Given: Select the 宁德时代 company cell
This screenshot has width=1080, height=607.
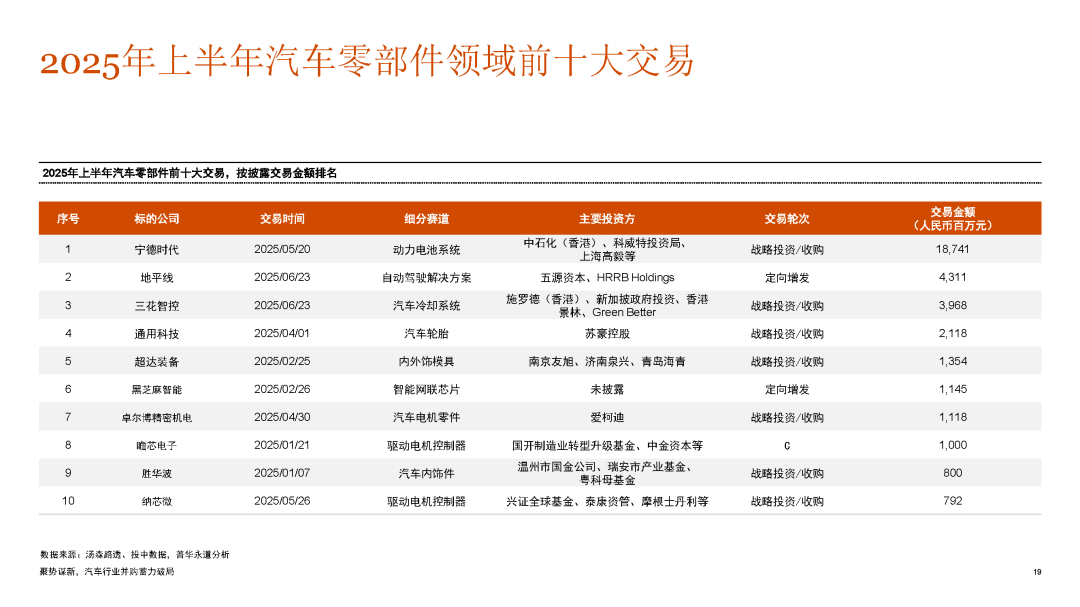Looking at the screenshot, I should pyautogui.click(x=156, y=249).
